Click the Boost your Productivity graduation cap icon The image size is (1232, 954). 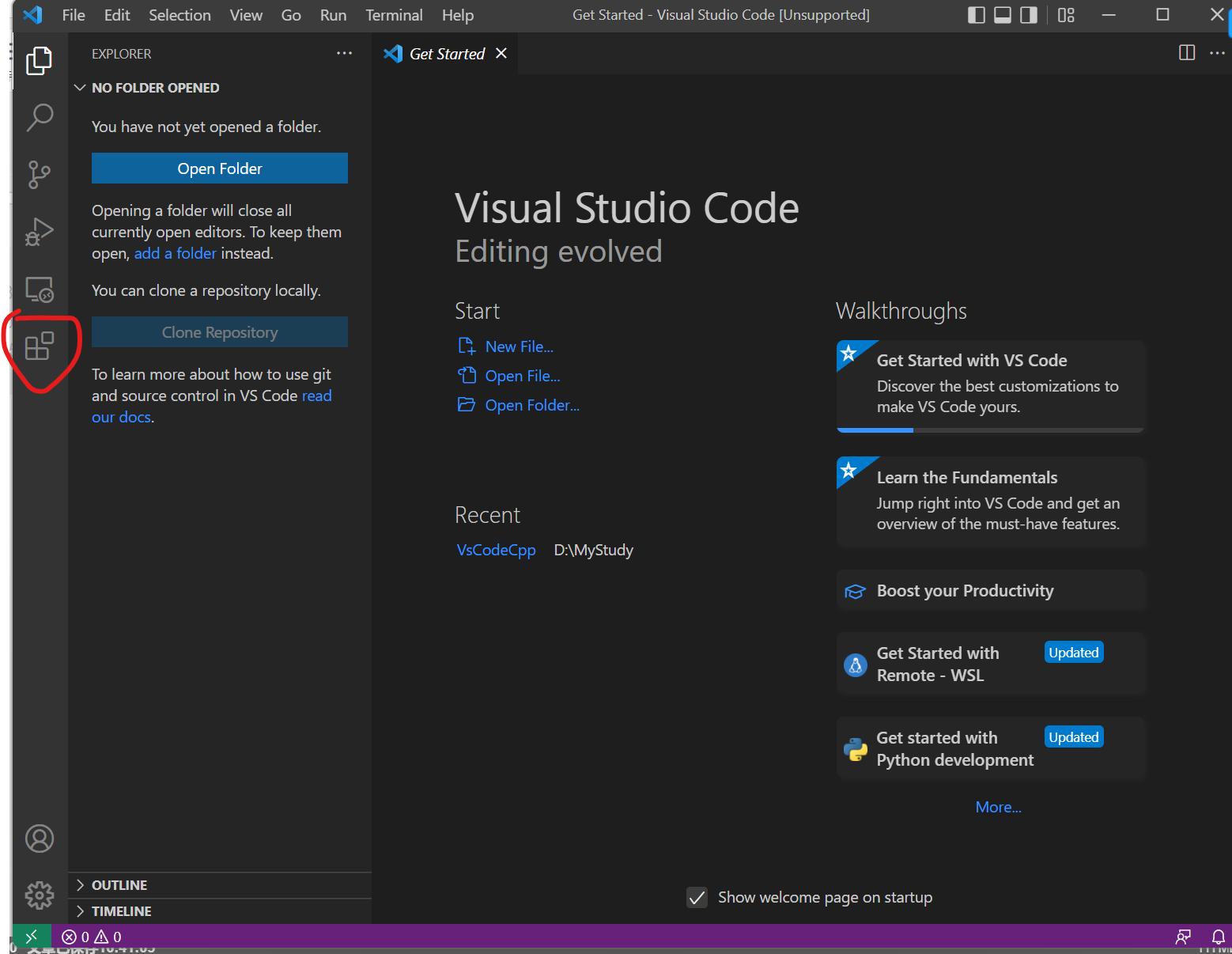[855, 592]
